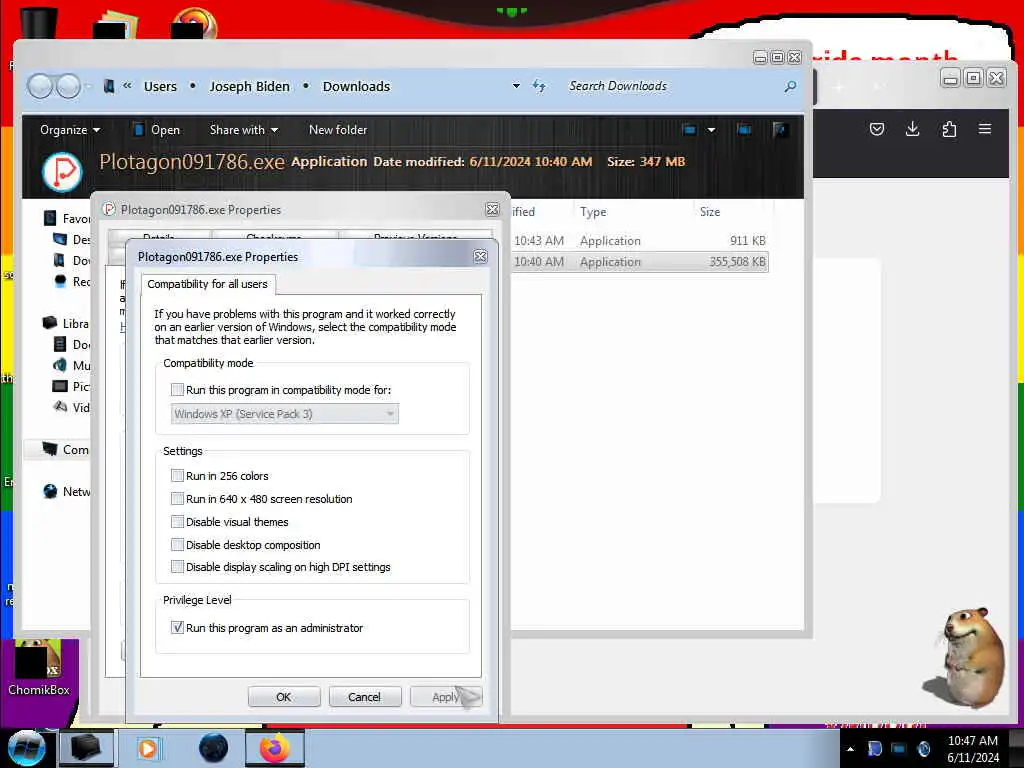Open the media player taskbar icon

[148, 748]
